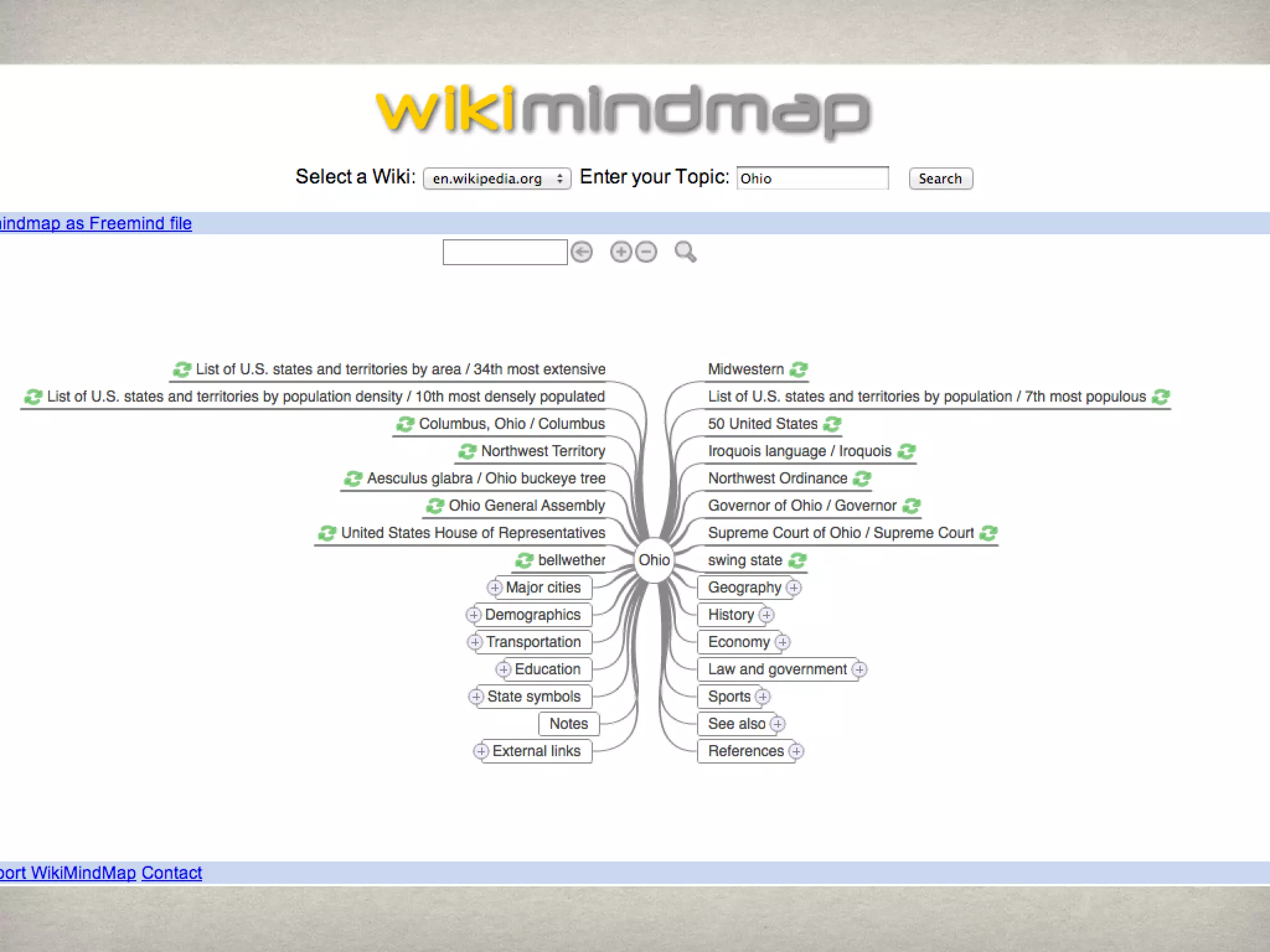Image resolution: width=1270 pixels, height=952 pixels.
Task: Expand the History branch
Action: click(766, 615)
